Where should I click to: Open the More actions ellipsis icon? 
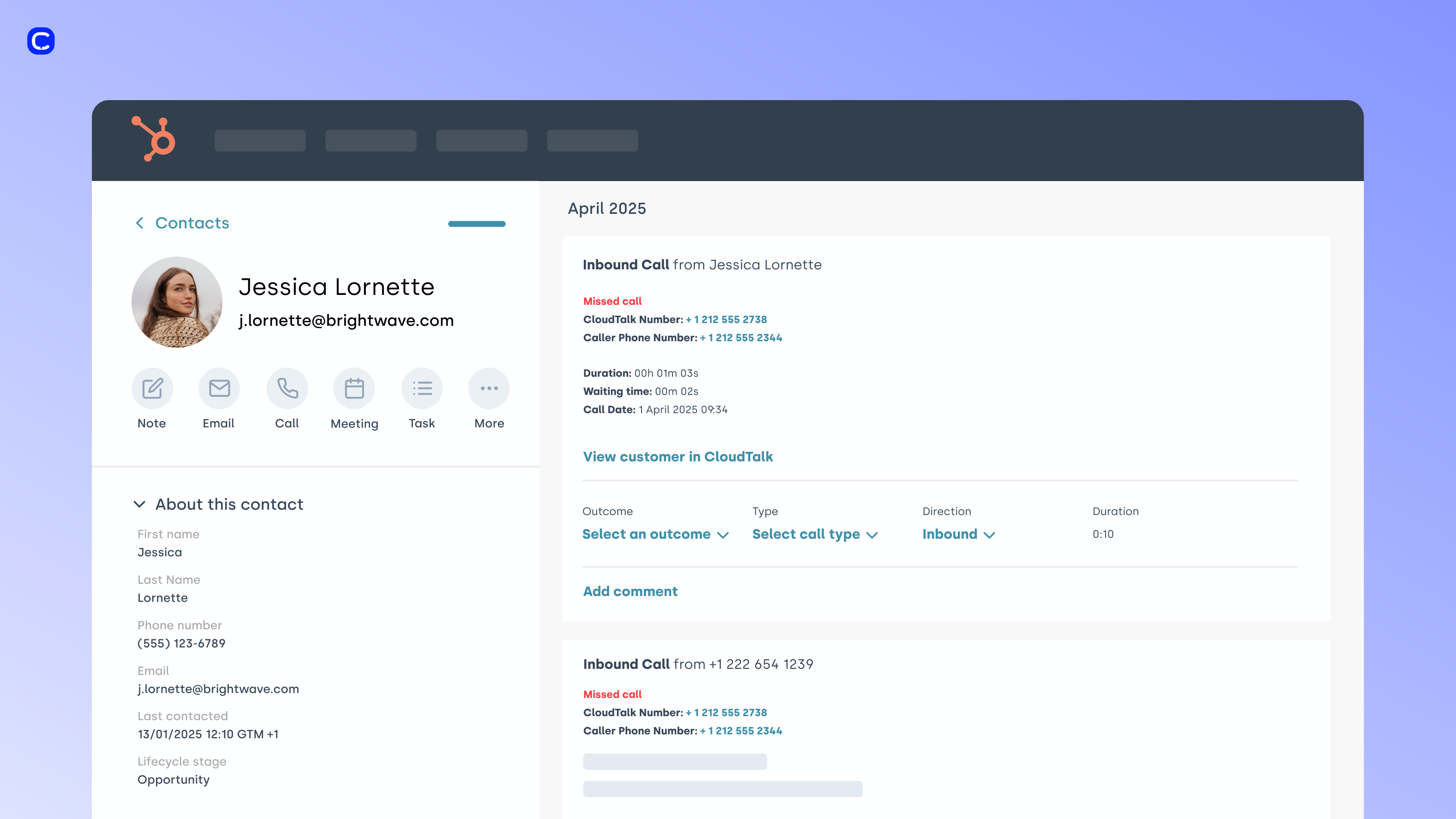coord(489,388)
